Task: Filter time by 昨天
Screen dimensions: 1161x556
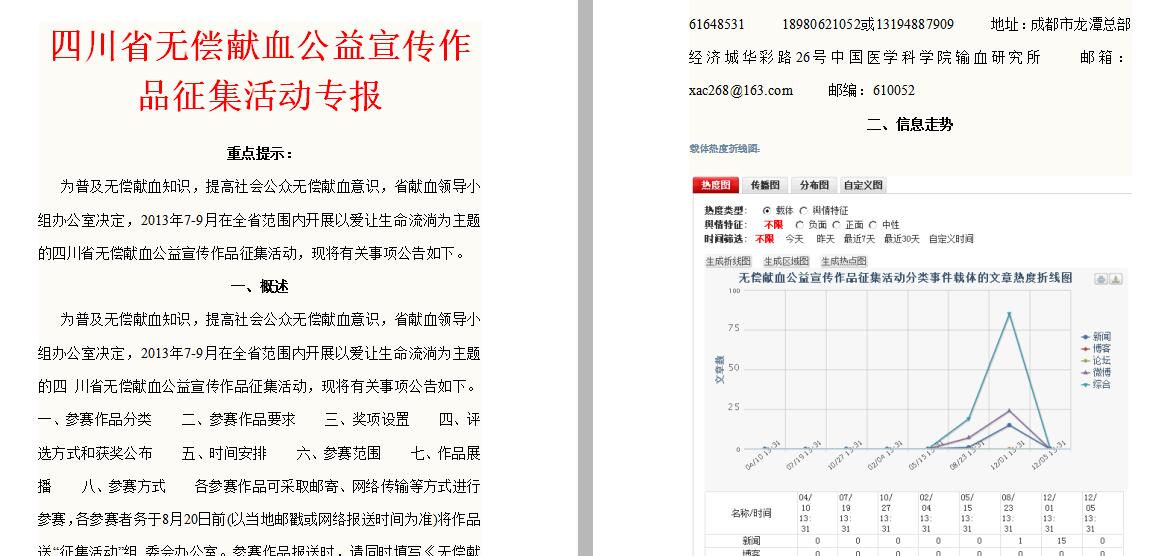Action: (825, 239)
